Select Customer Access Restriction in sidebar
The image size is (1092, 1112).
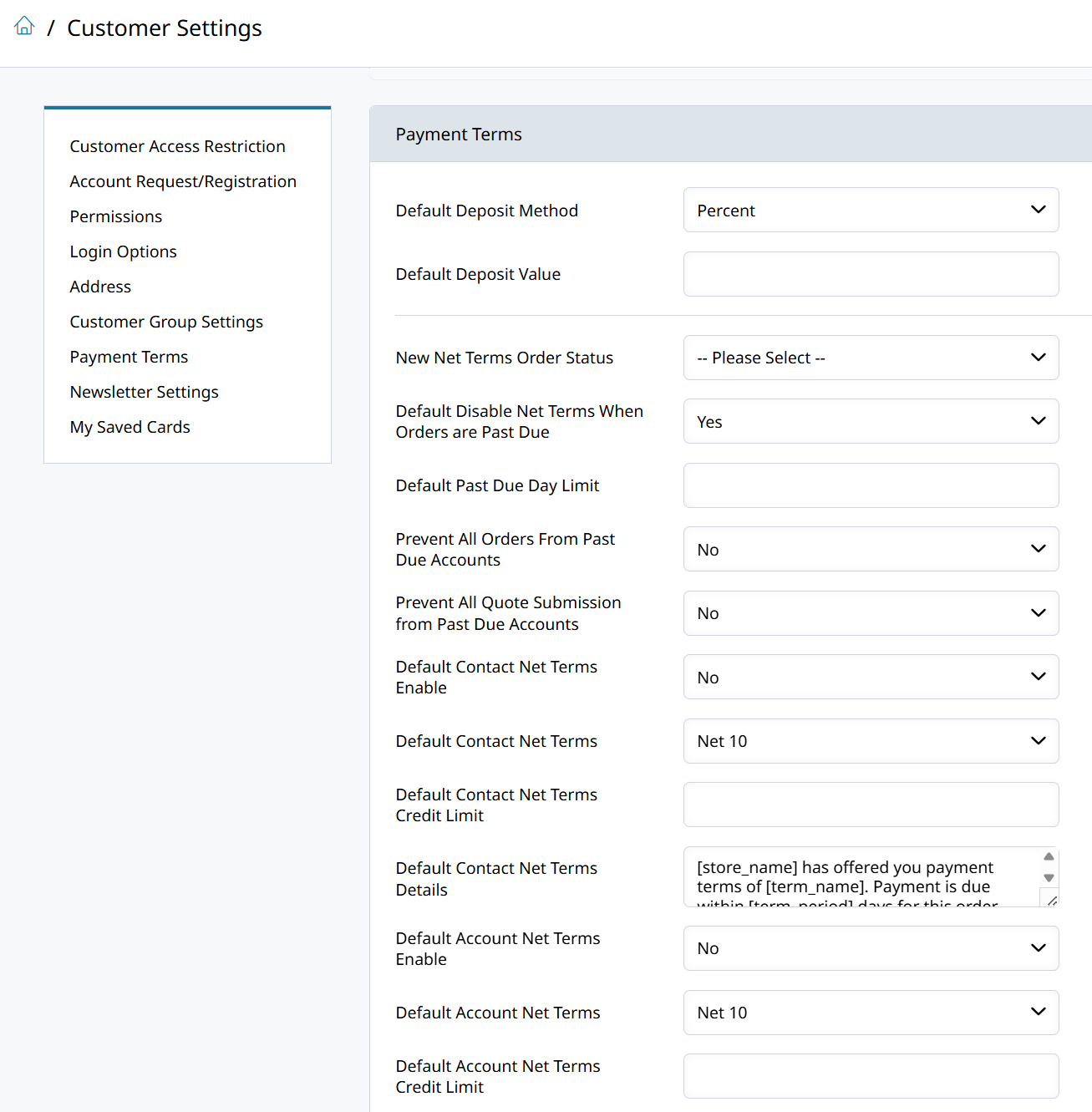click(x=177, y=146)
